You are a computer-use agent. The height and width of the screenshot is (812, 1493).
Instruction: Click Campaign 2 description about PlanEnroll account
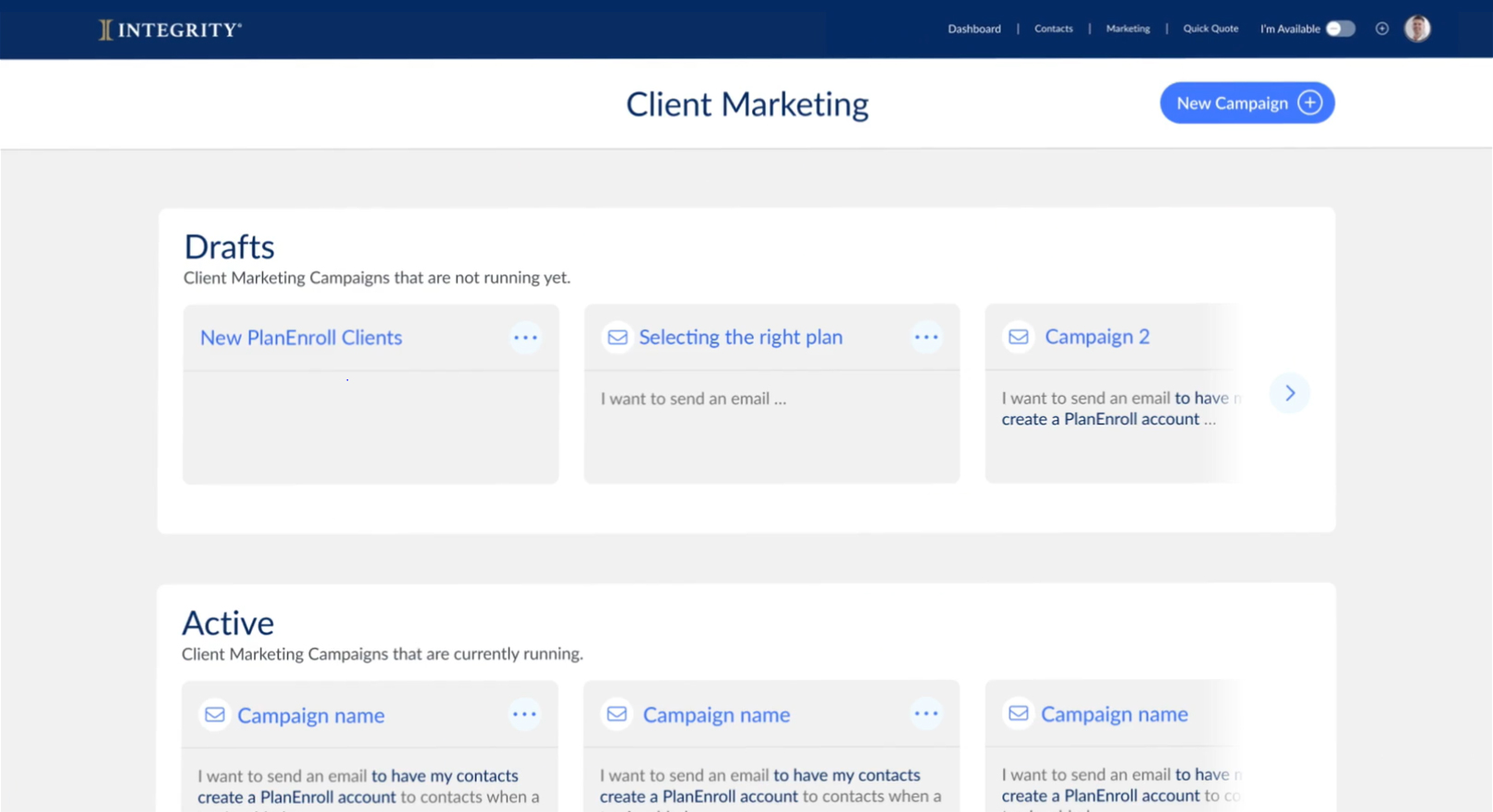coord(1121,408)
